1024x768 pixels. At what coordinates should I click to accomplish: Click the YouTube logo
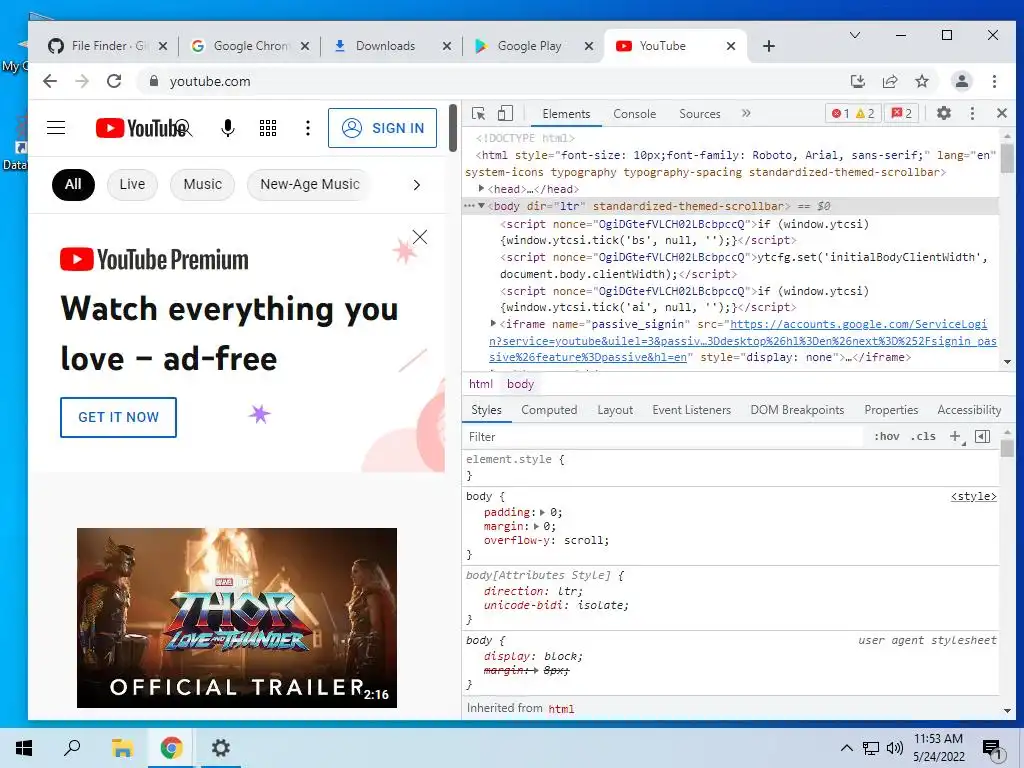pos(141,128)
